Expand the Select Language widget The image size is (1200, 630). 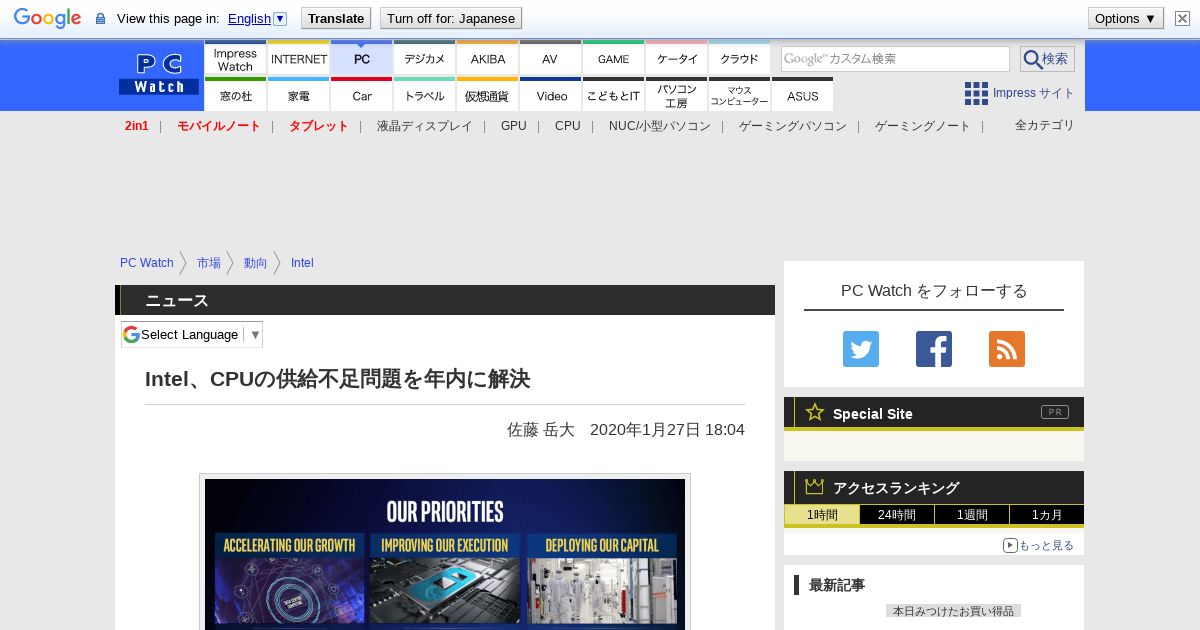pyautogui.click(x=192, y=334)
